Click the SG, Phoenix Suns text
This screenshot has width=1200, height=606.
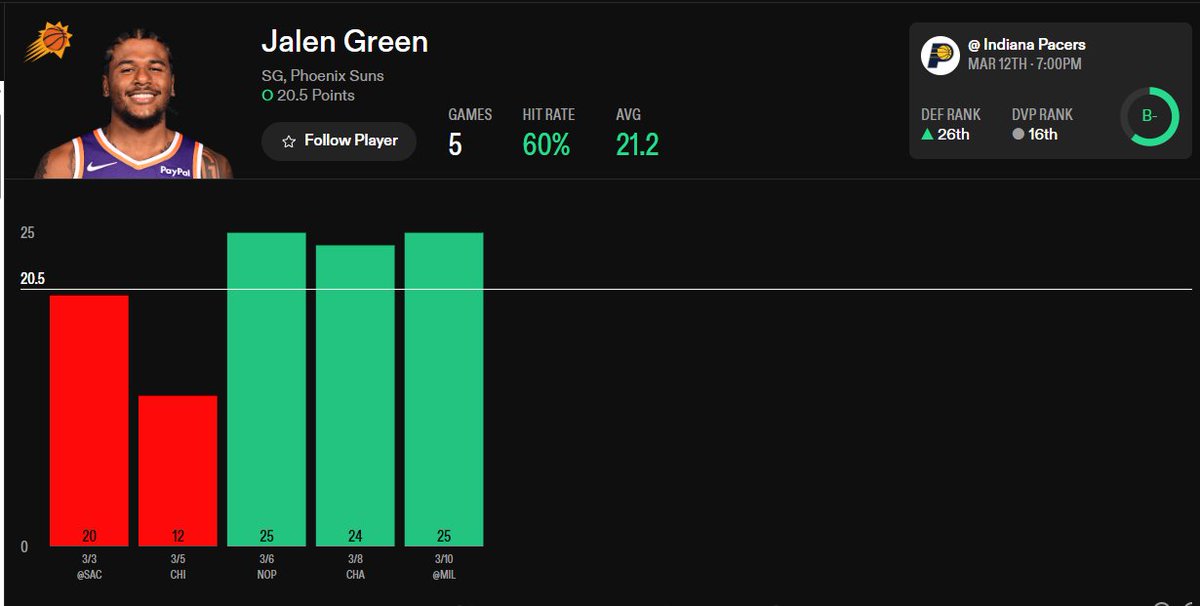(323, 76)
